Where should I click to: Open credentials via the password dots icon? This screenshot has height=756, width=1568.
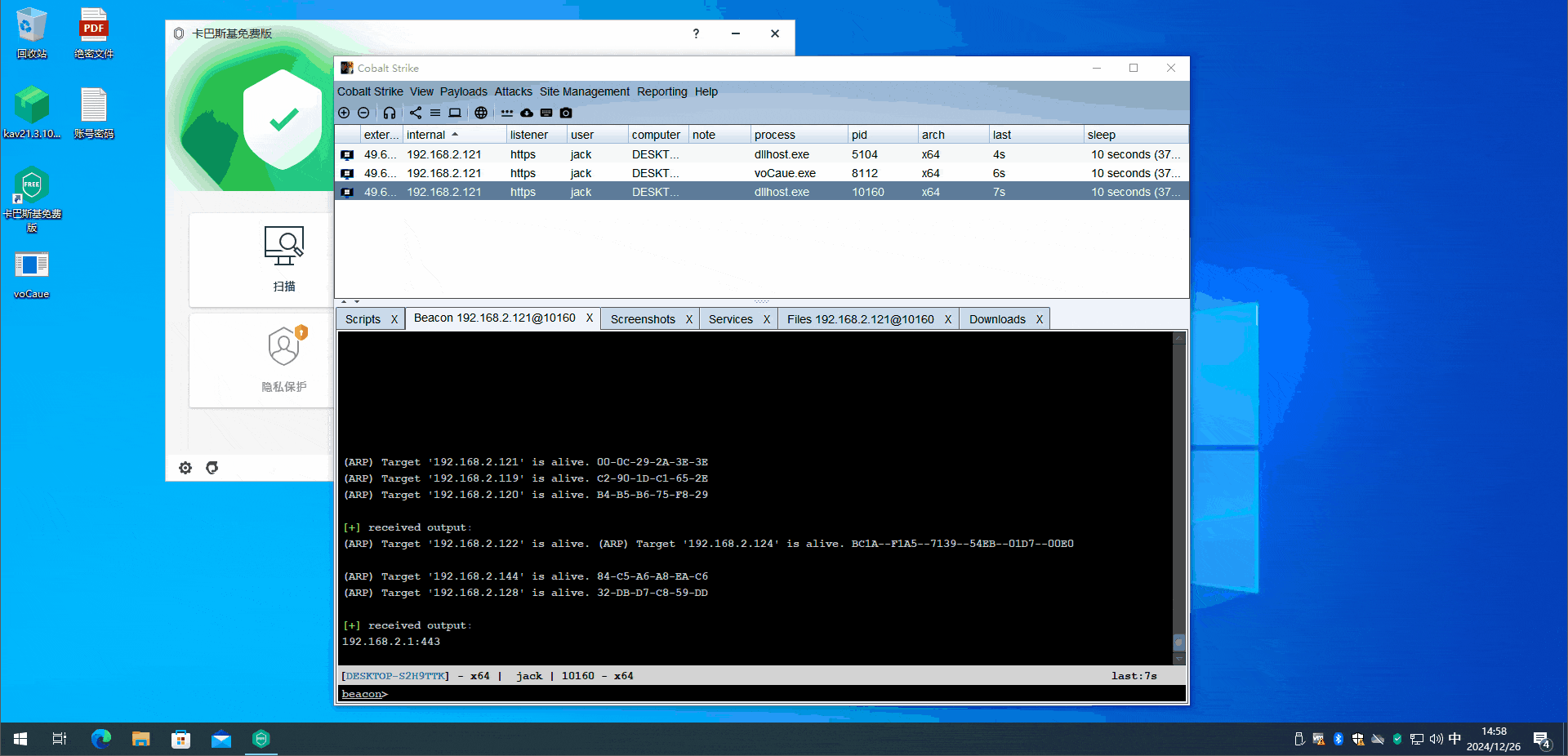(x=507, y=113)
